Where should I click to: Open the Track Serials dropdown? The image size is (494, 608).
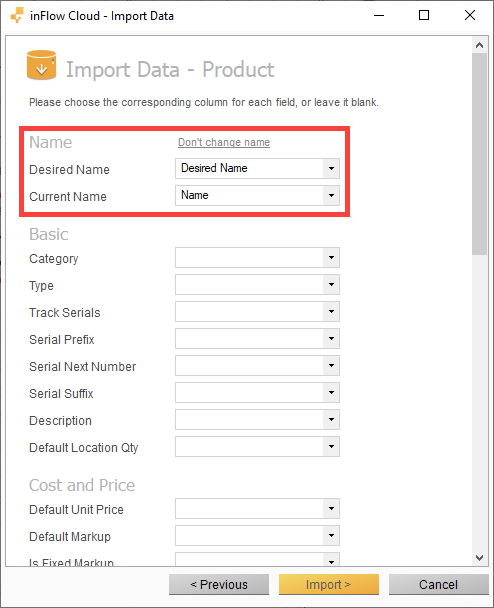[257, 312]
